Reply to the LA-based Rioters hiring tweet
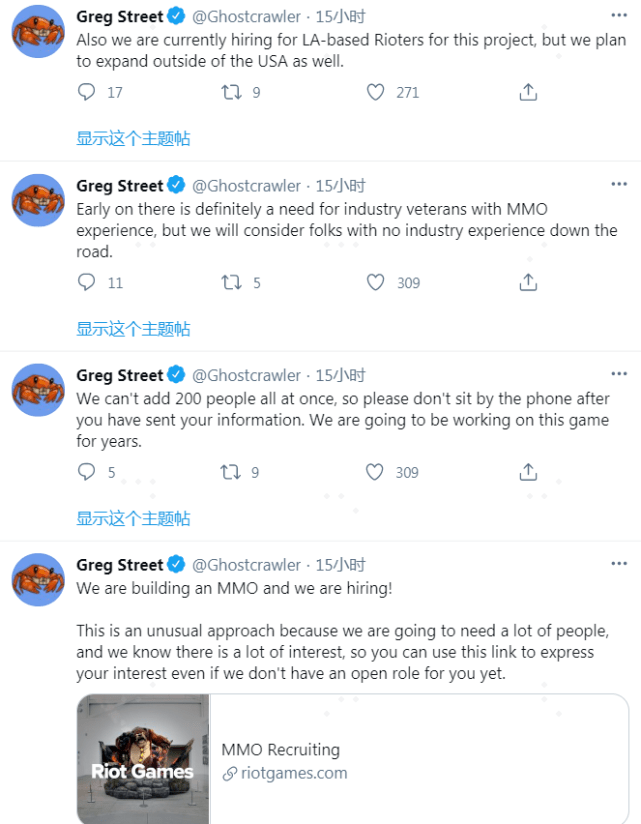 tap(87, 93)
